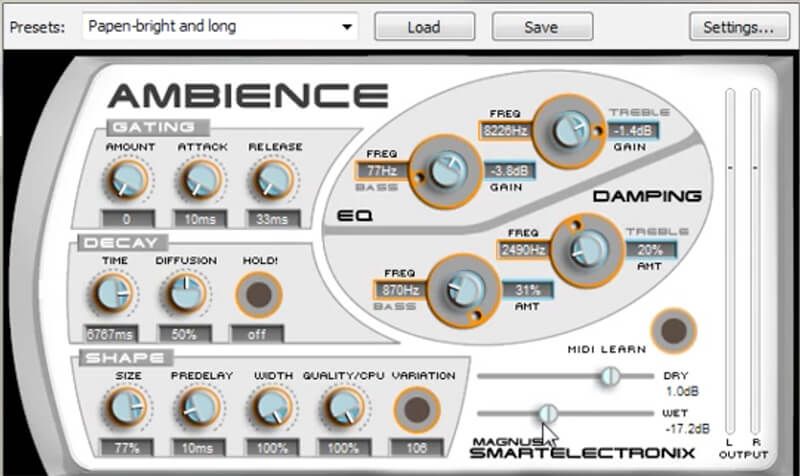The height and width of the screenshot is (476, 800).
Task: Open the Settings... dialog button
Action: pos(739,27)
